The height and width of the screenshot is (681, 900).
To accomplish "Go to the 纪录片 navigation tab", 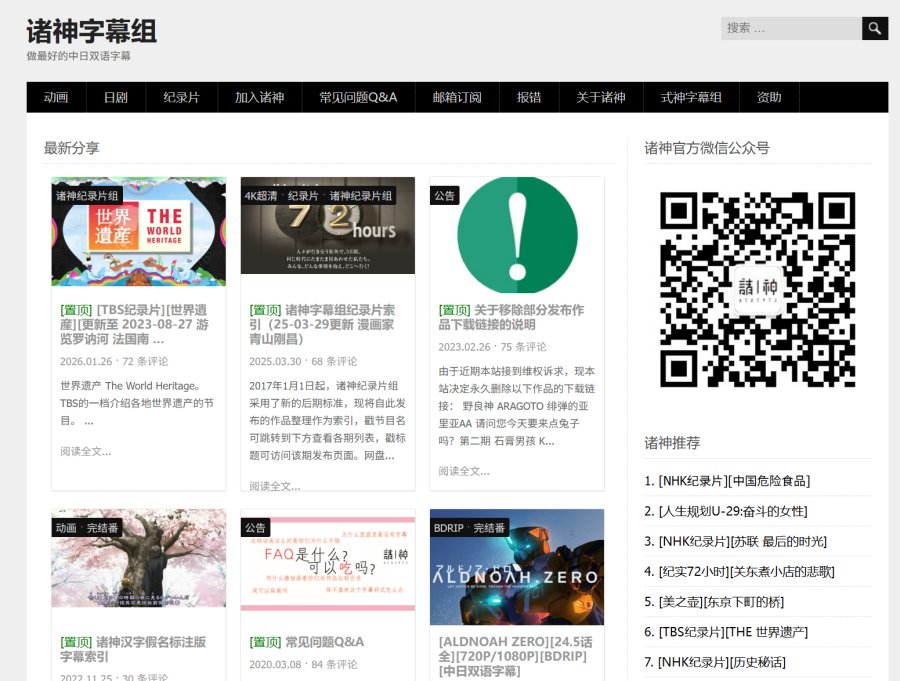I will [181, 97].
